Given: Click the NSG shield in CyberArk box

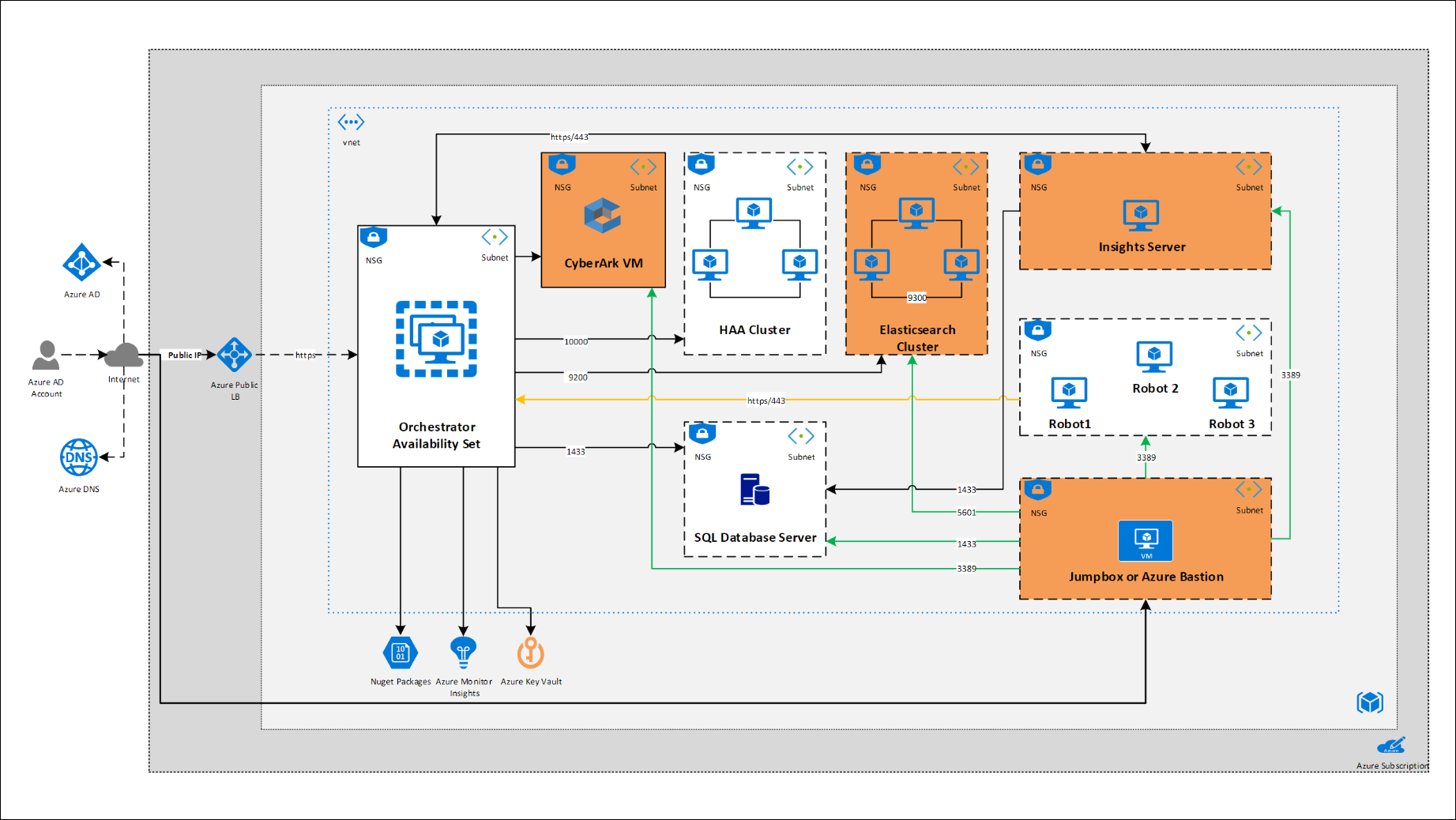Looking at the screenshot, I should tap(562, 165).
